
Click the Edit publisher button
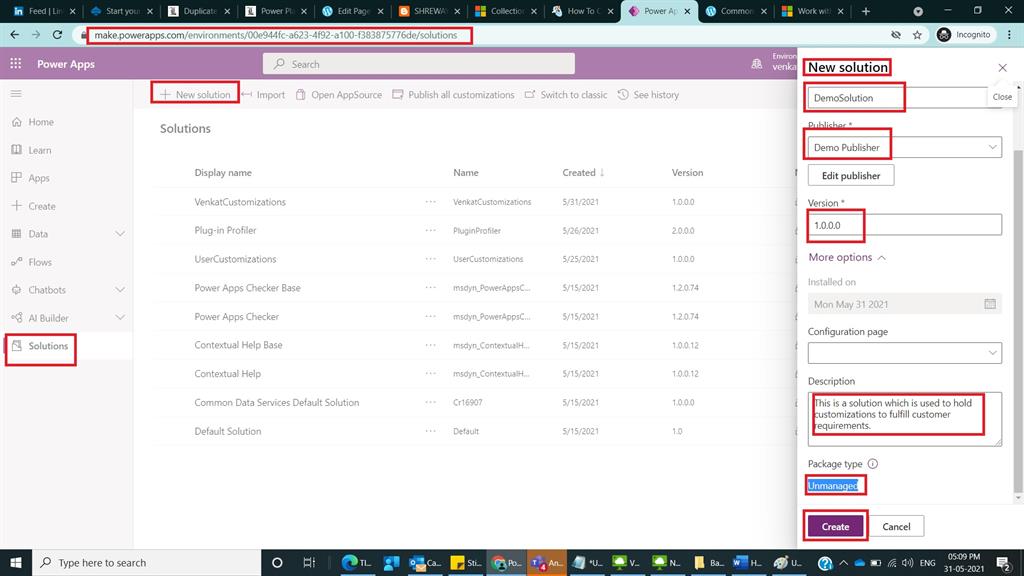(850, 175)
